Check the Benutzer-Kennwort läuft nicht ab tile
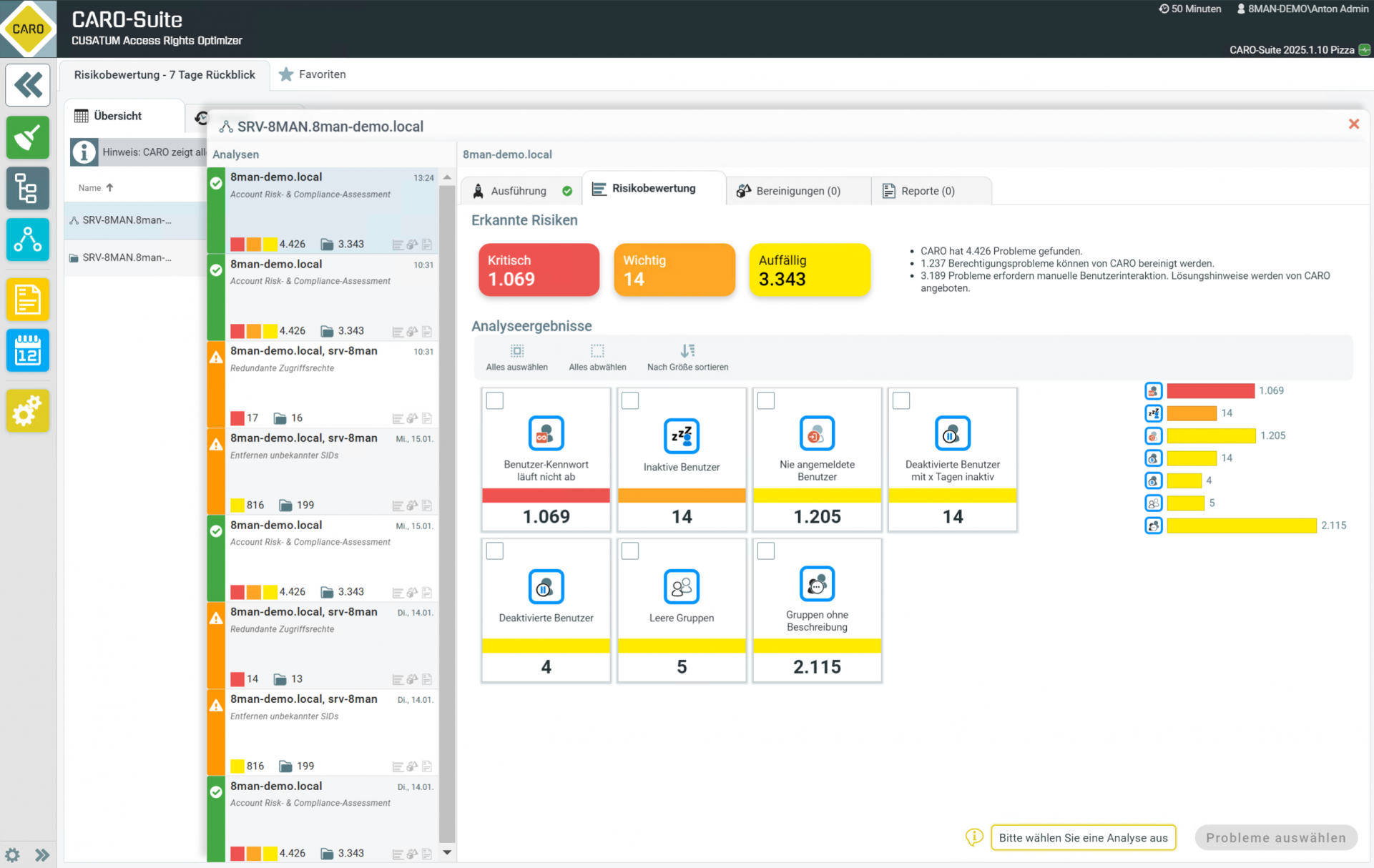1374x868 pixels. tap(494, 400)
